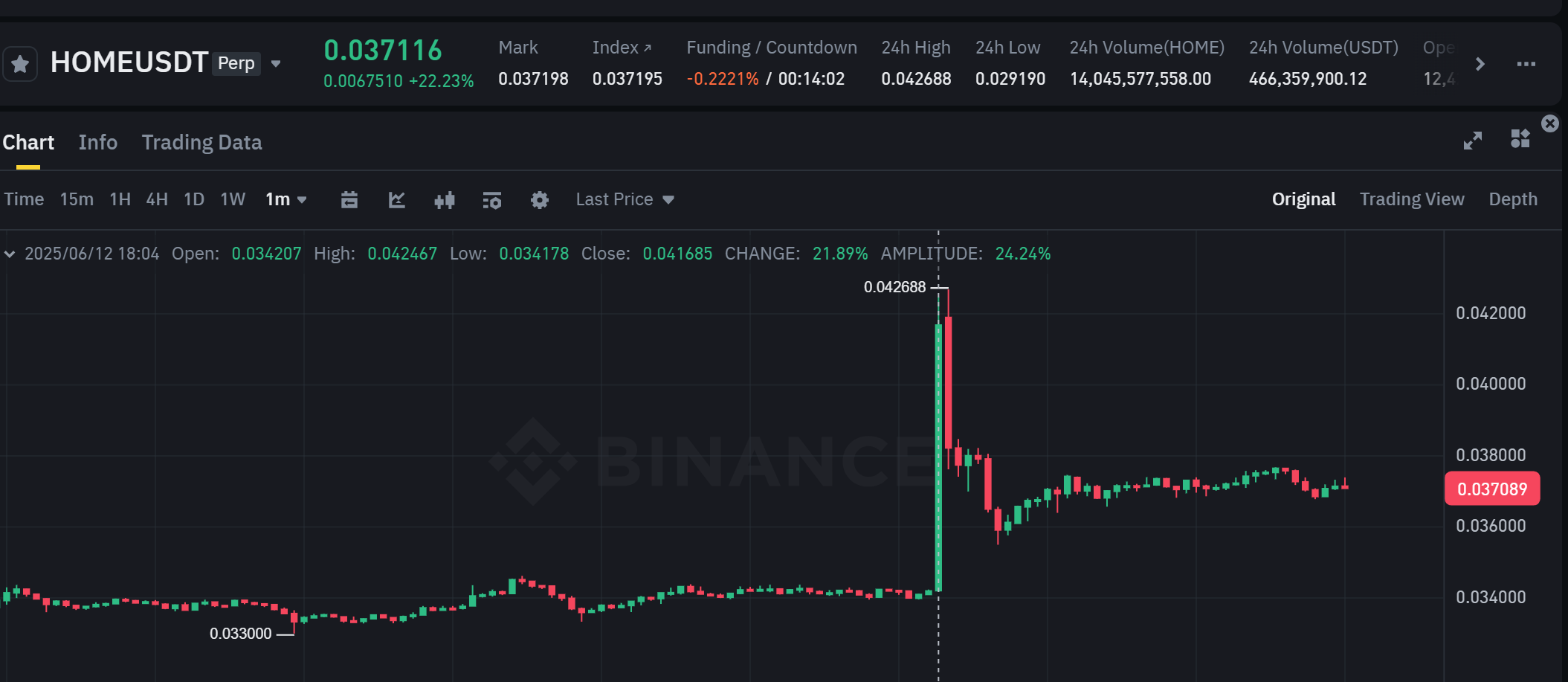Image resolution: width=1568 pixels, height=682 pixels.
Task: Open chart settings gear
Action: 540,199
